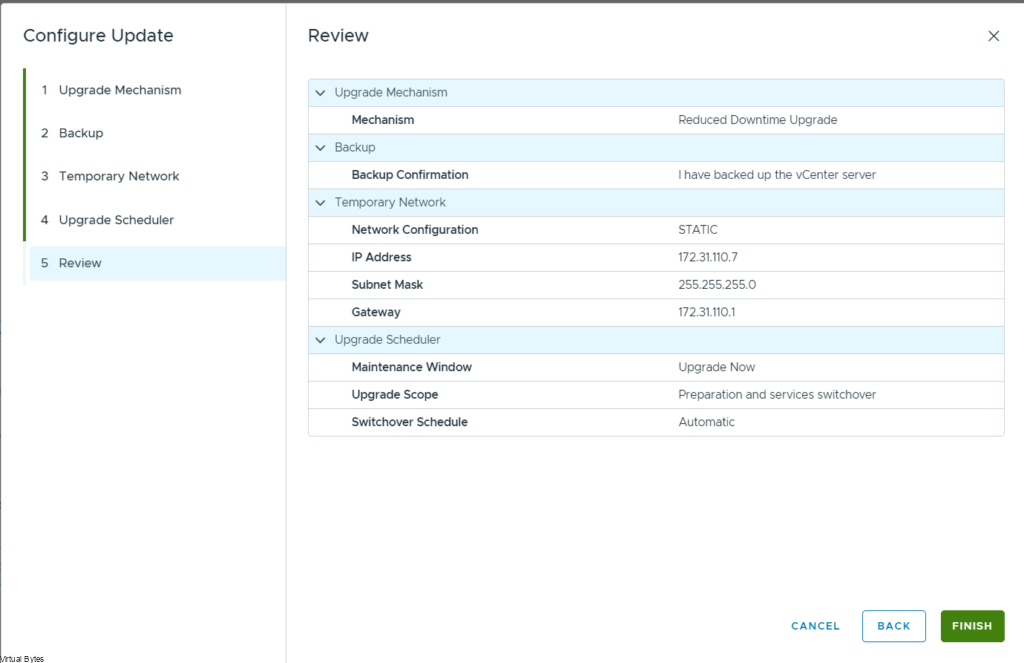Click the Gateway value 172.31.110.1
The width and height of the screenshot is (1024, 663).
(x=706, y=312)
